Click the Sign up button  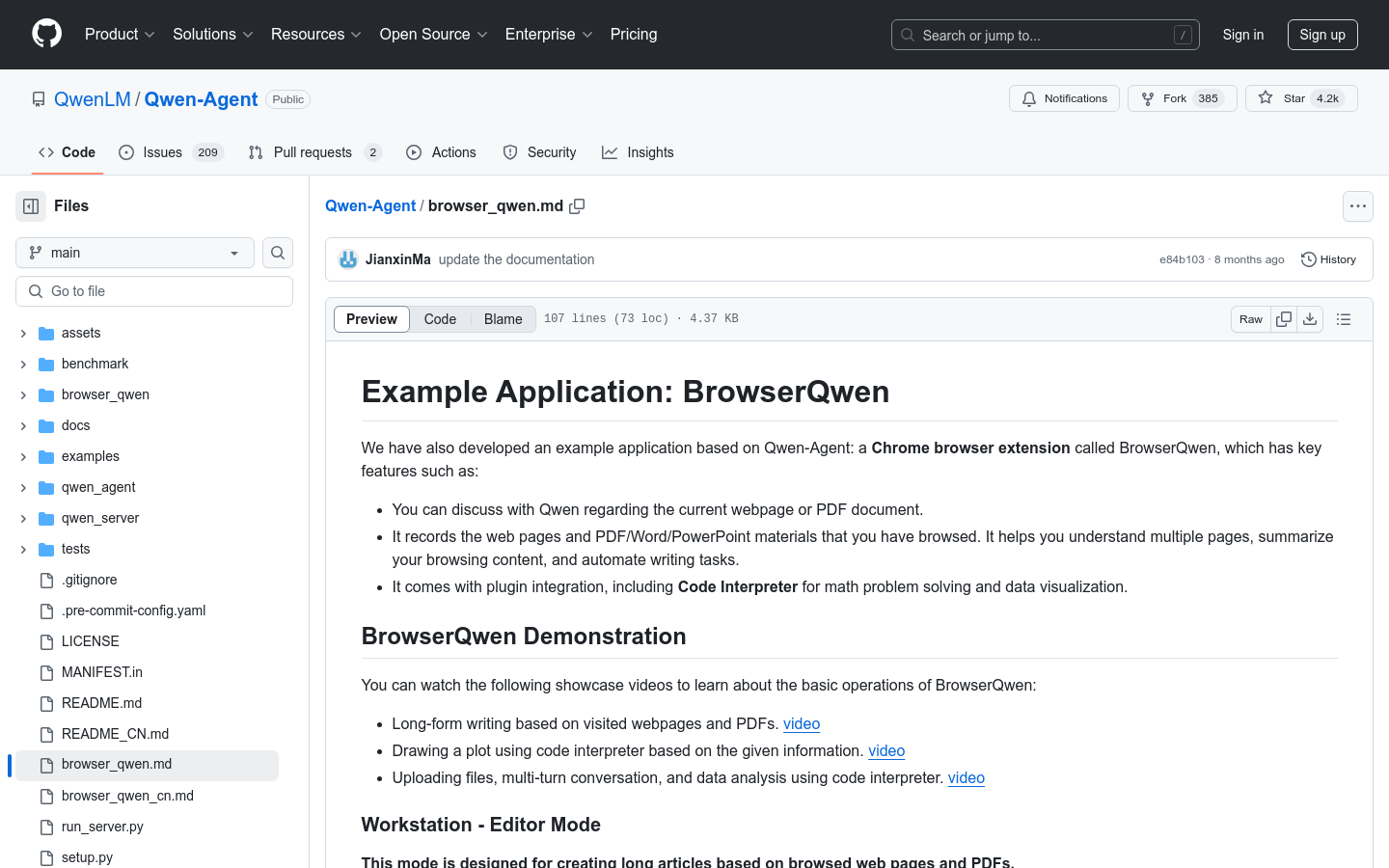click(1322, 35)
